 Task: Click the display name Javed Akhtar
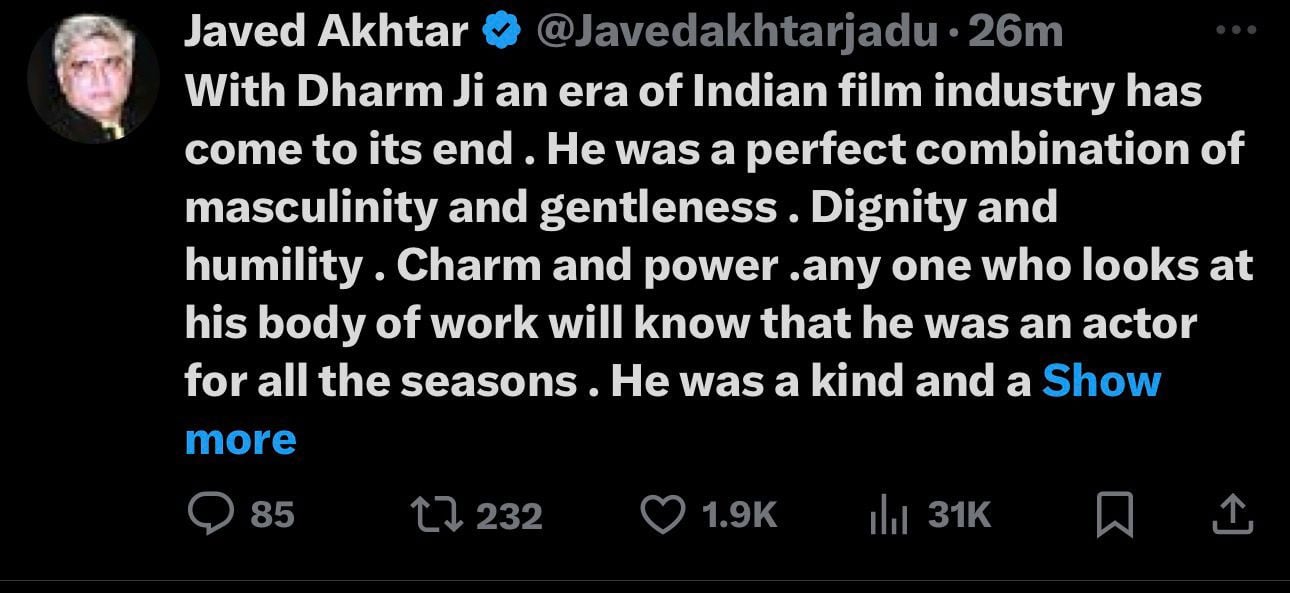pos(325,34)
